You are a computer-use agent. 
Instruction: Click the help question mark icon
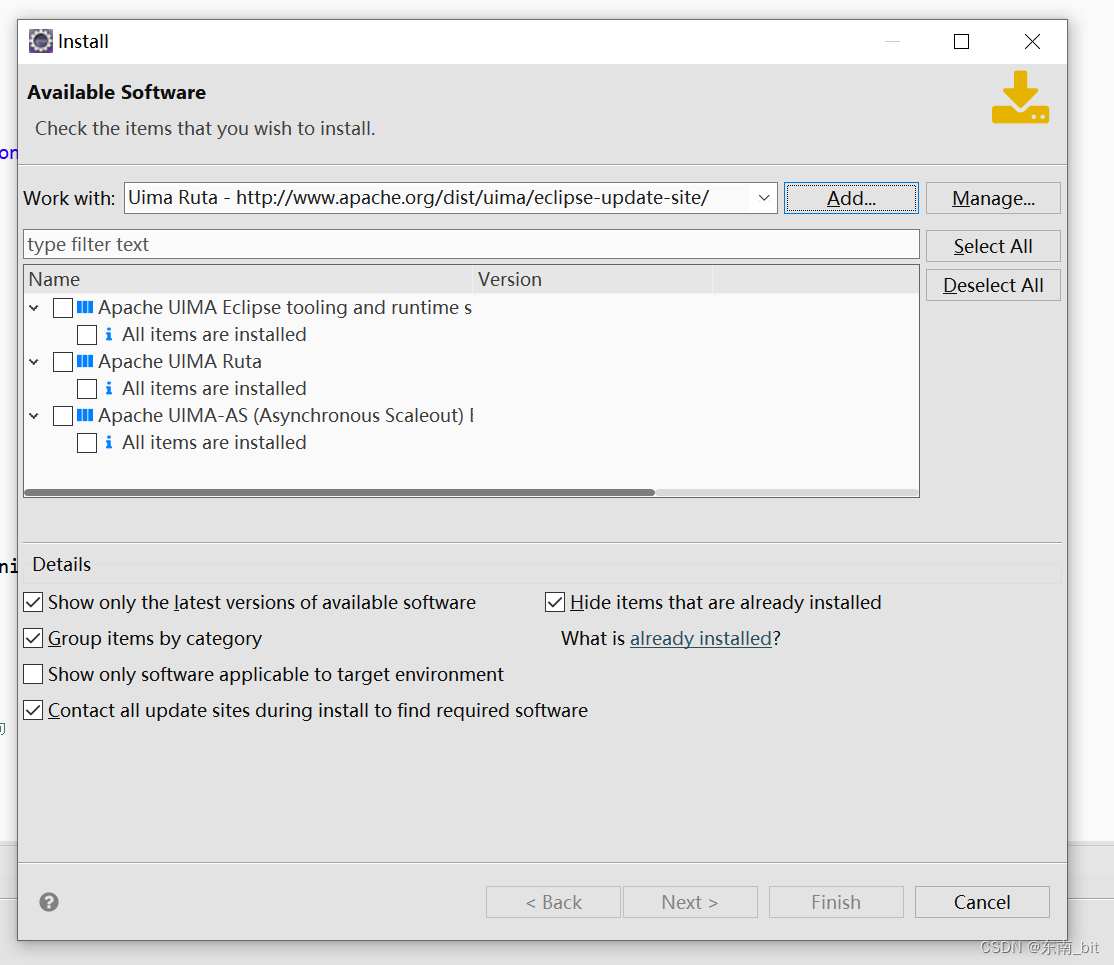(49, 902)
